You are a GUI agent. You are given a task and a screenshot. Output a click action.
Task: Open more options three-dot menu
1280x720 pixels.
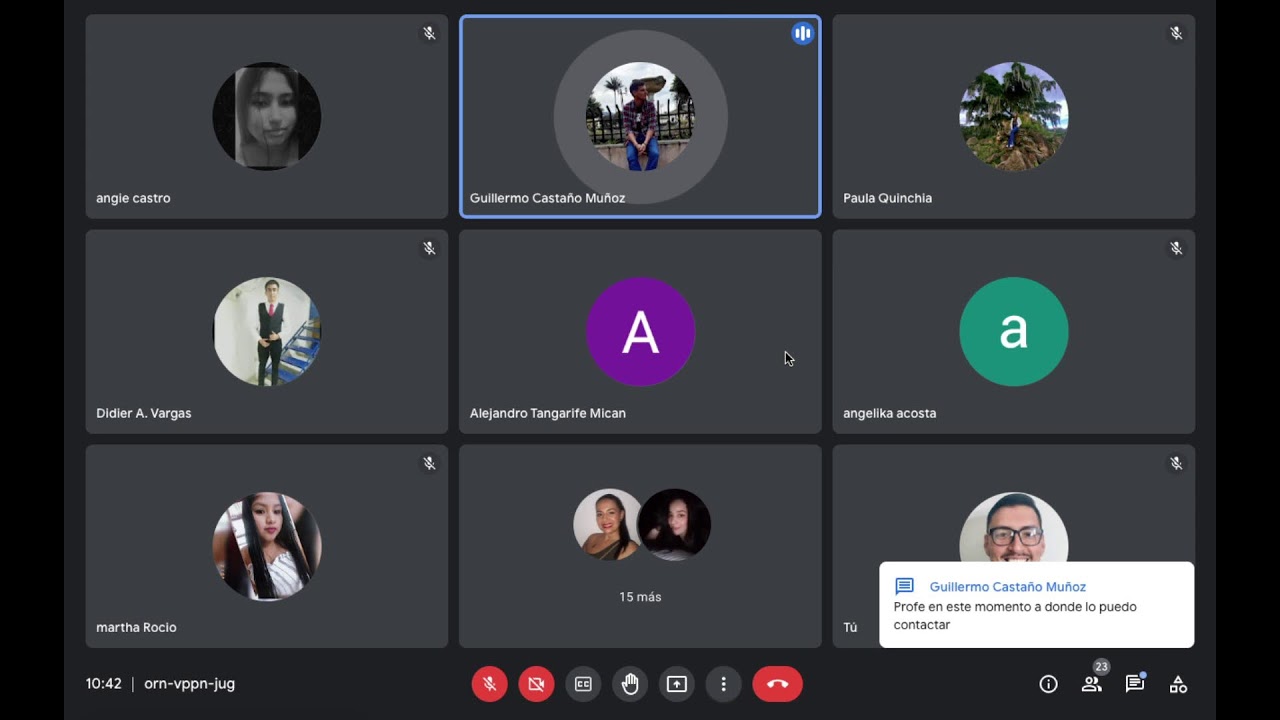click(723, 684)
